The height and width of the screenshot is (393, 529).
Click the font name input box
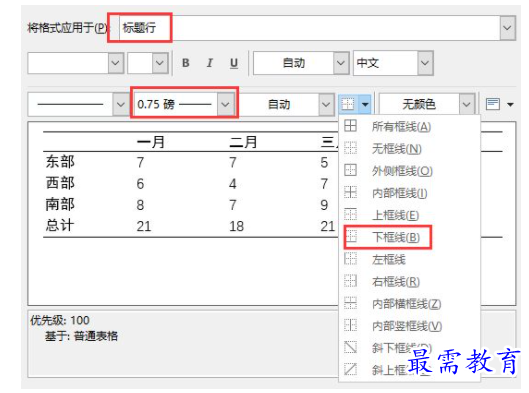68,63
